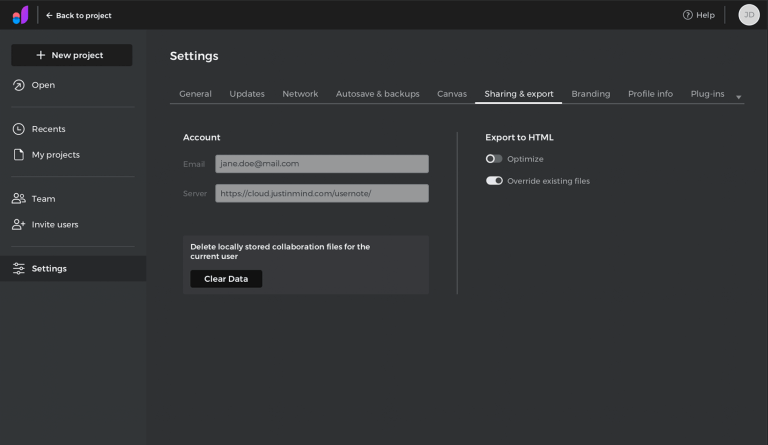Viewport: 768px width, 445px height.
Task: Open the JD user avatar menu
Action: tap(749, 15)
